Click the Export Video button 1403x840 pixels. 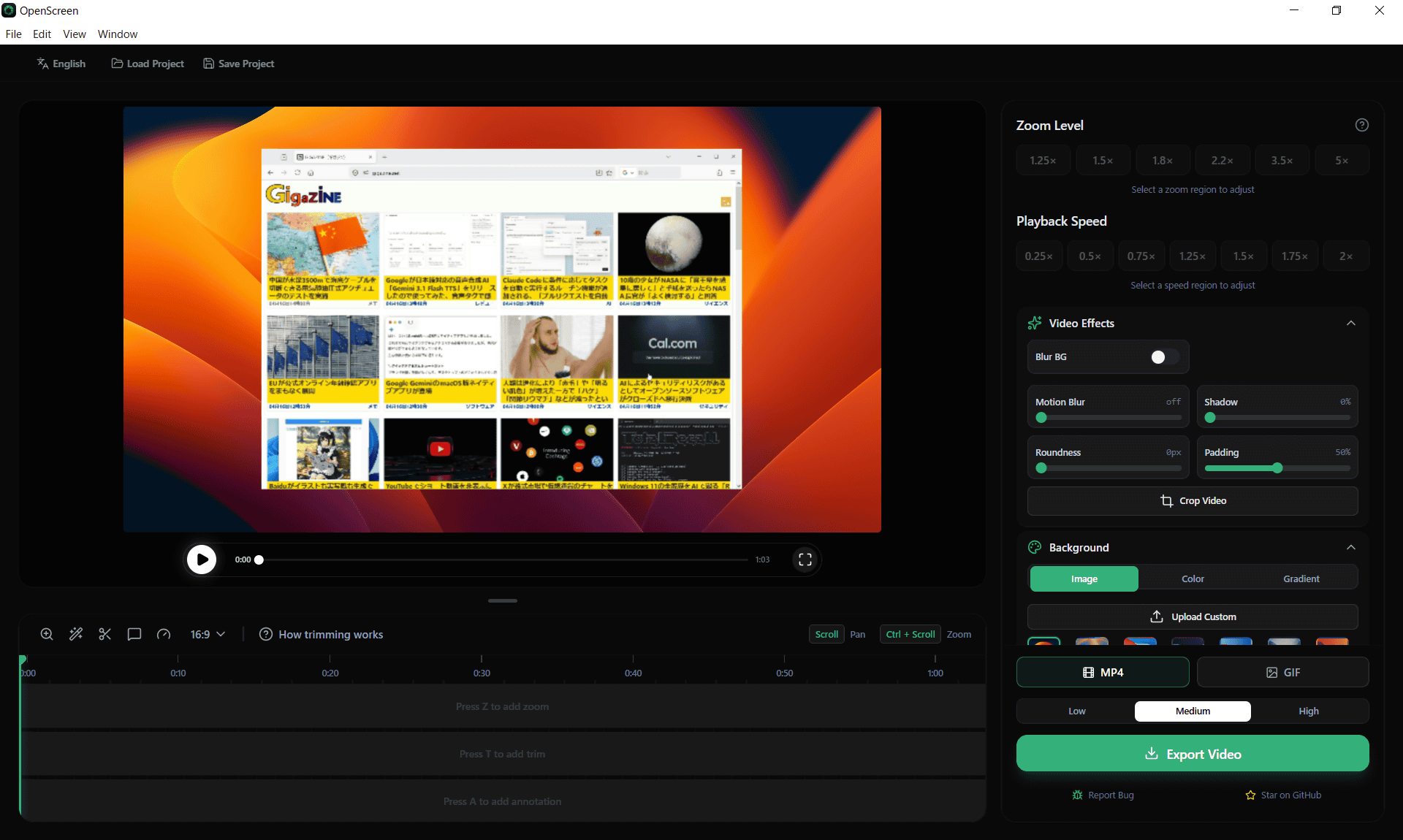pyautogui.click(x=1193, y=755)
